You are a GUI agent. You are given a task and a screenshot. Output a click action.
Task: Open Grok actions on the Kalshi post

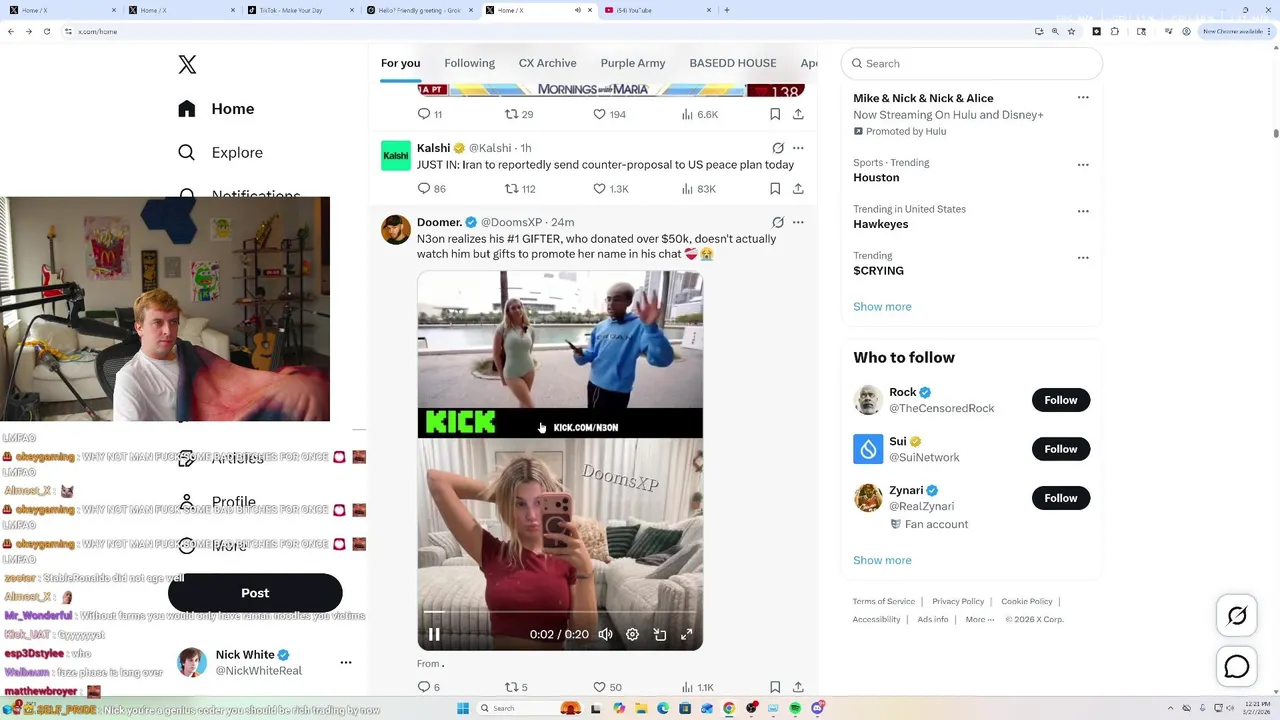click(778, 148)
